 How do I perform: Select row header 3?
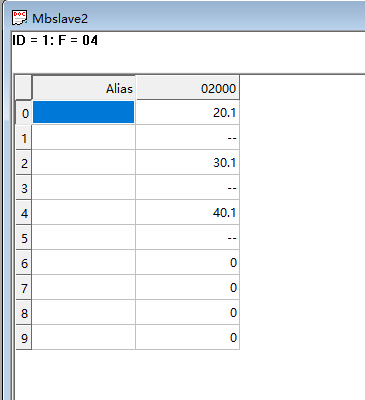coord(24,188)
